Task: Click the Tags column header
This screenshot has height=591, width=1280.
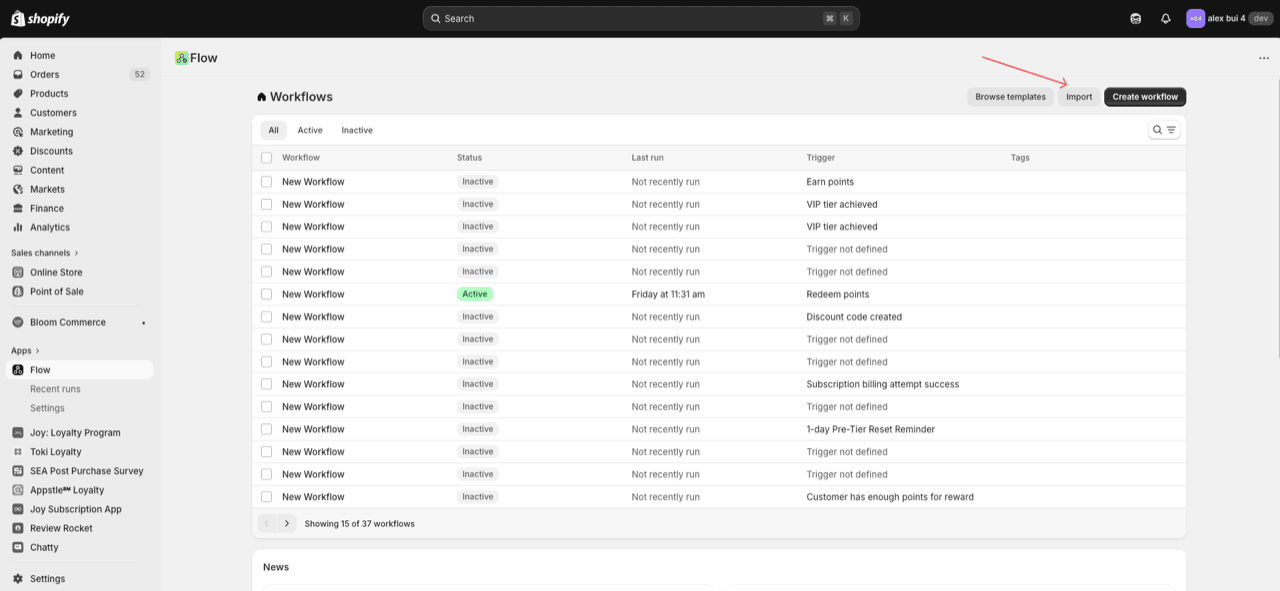Action: pyautogui.click(x=1020, y=158)
